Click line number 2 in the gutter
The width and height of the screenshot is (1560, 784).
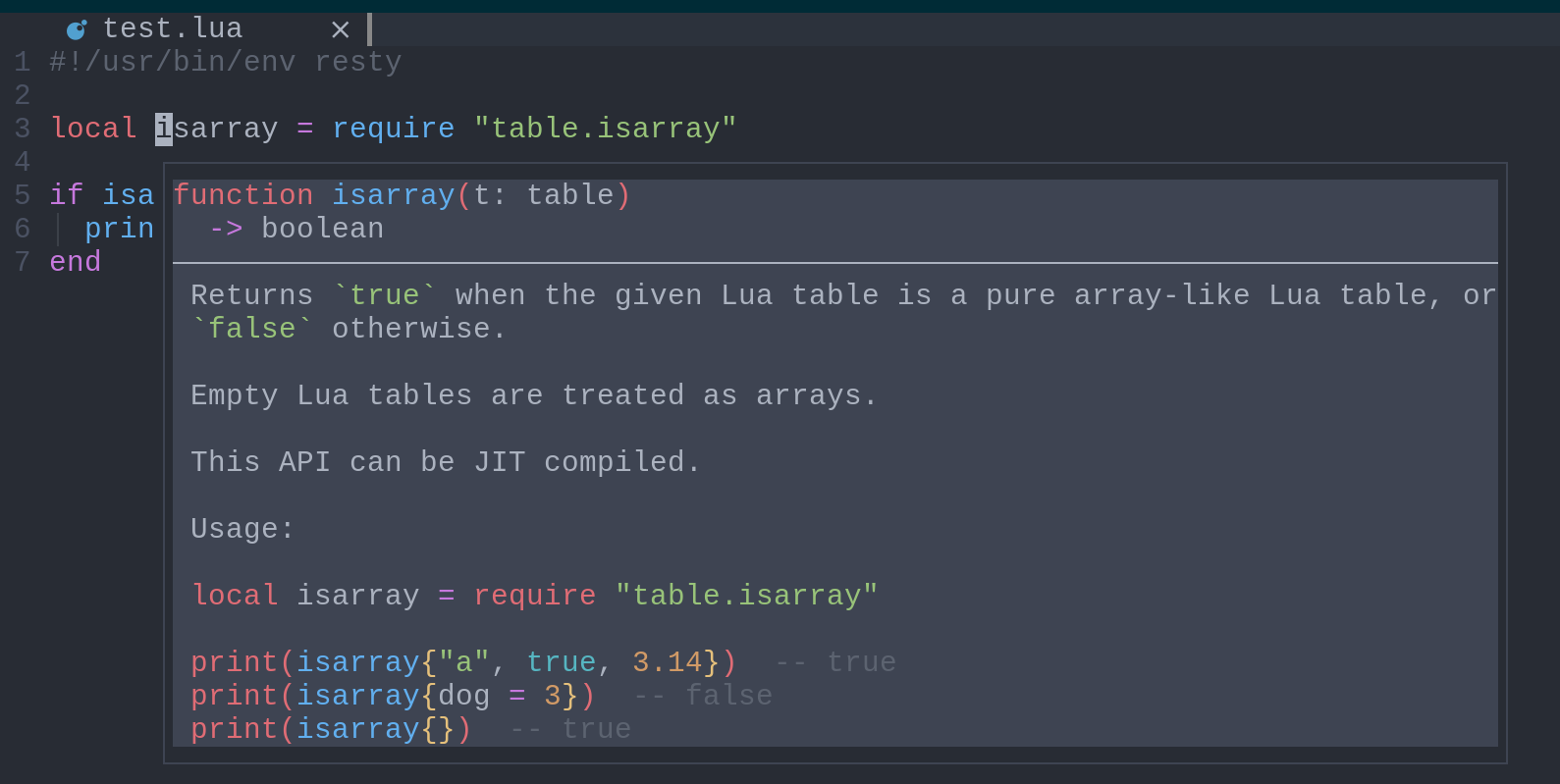[23, 95]
